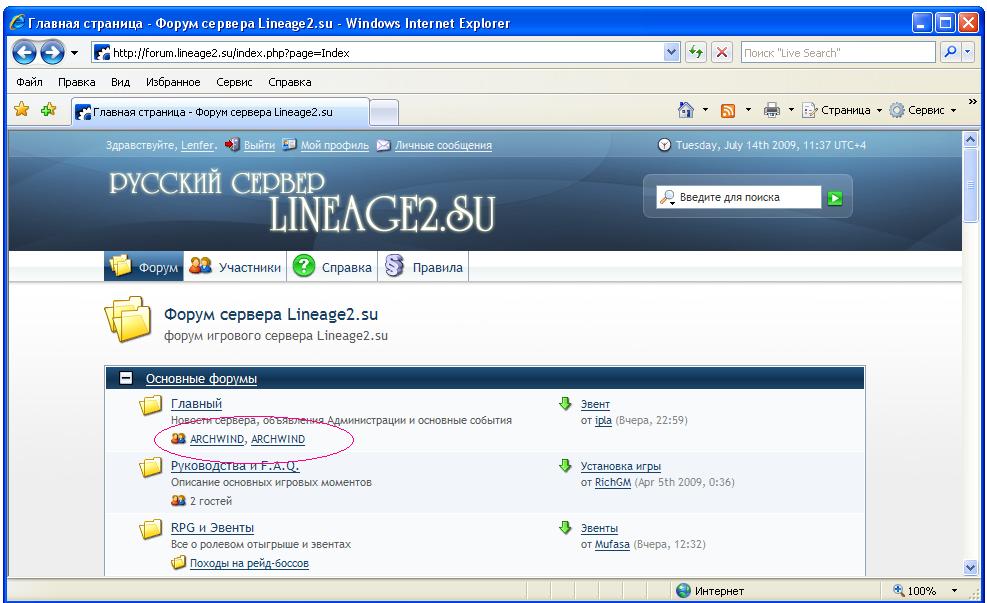Click the Print icon in command bar
The image size is (987, 603).
(772, 110)
